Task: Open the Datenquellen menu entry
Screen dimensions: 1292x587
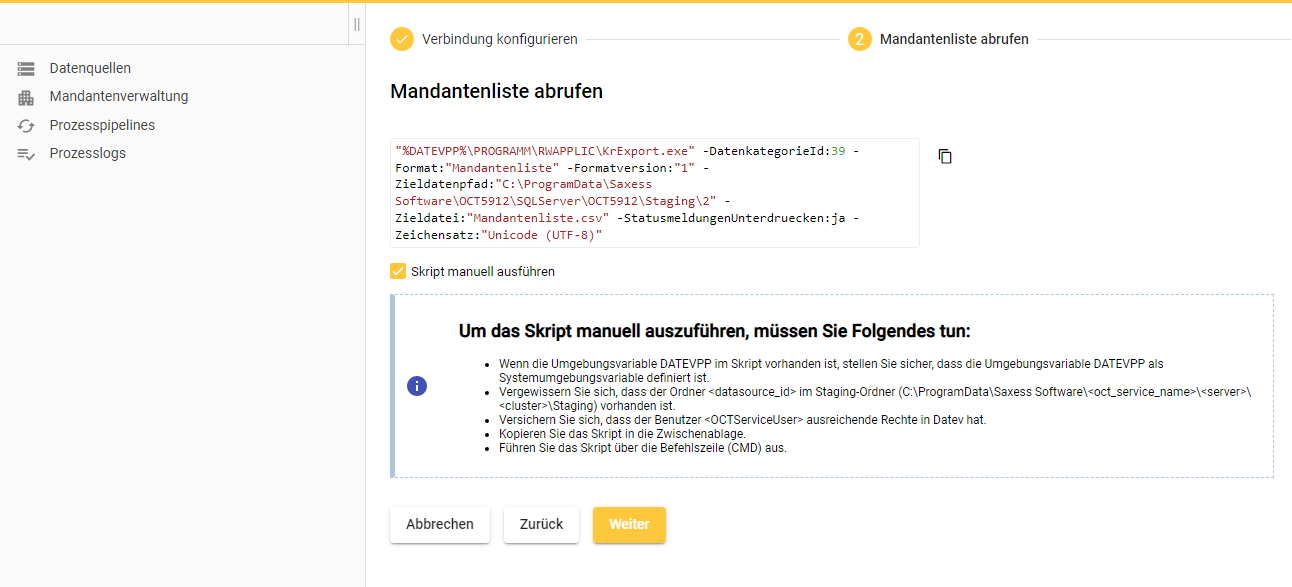Action: pos(90,69)
